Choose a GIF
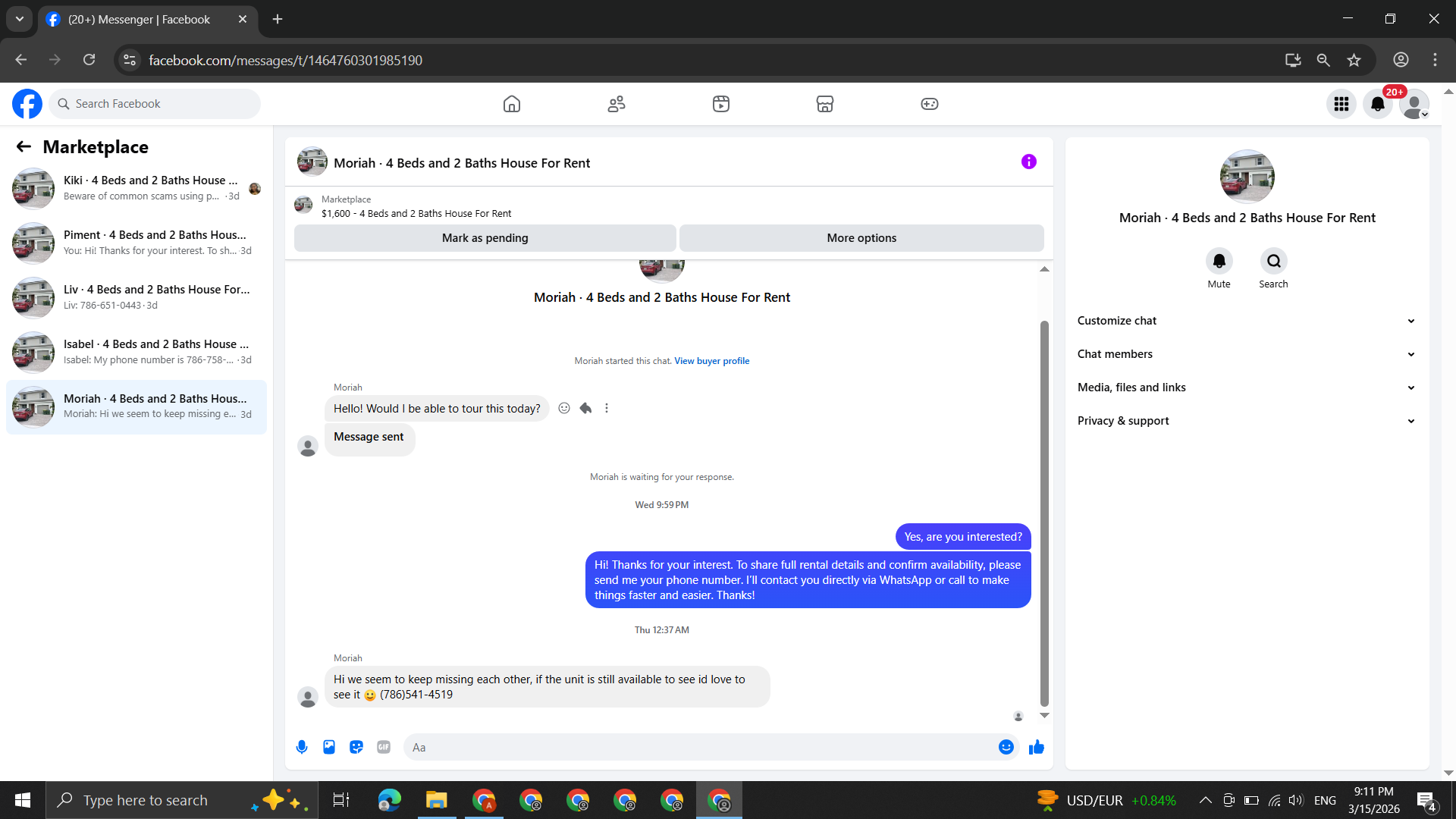This screenshot has height=819, width=1456. click(x=384, y=747)
